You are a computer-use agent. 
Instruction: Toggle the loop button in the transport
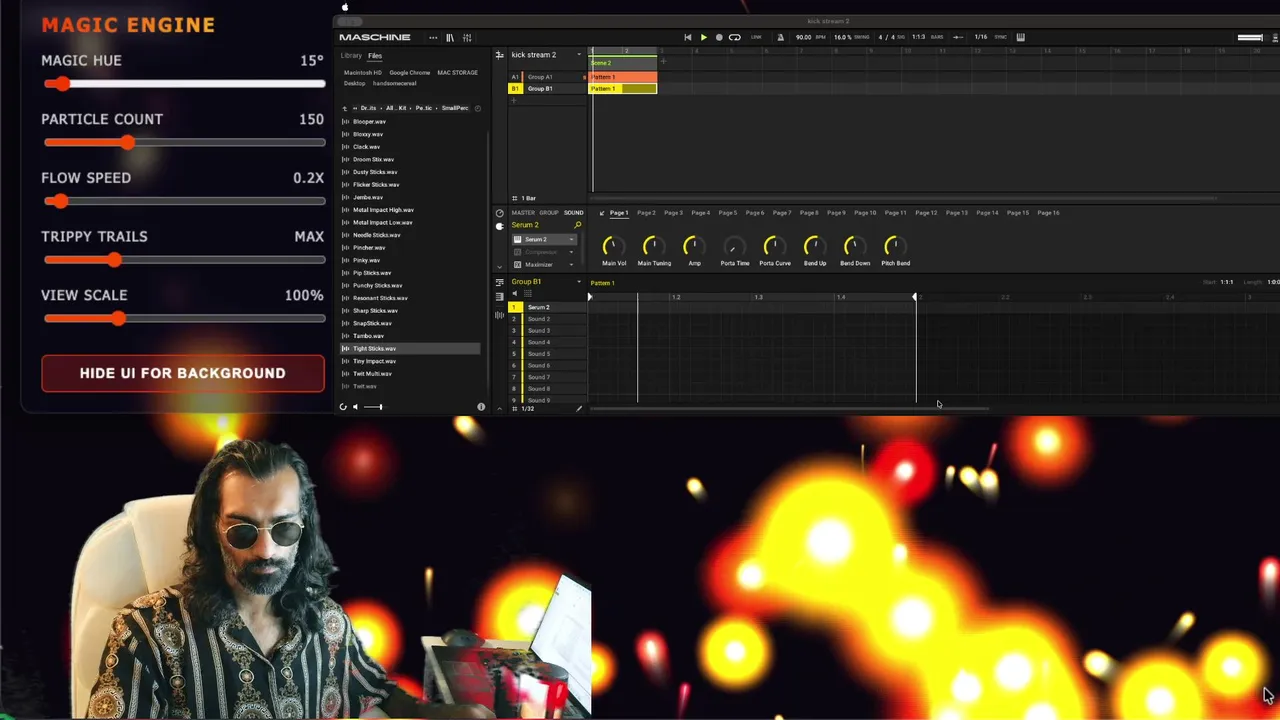735,37
